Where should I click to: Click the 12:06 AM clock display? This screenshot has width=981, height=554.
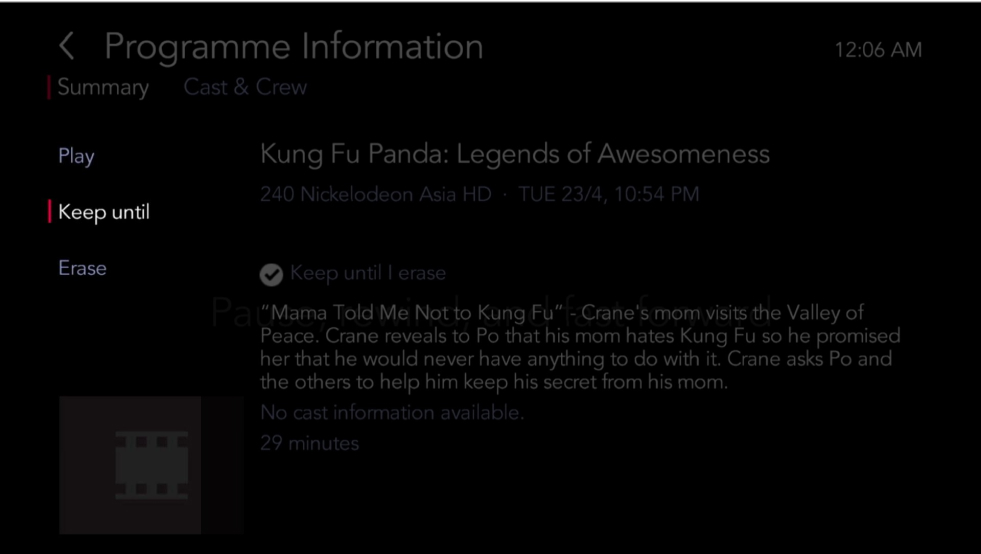pyautogui.click(x=878, y=50)
